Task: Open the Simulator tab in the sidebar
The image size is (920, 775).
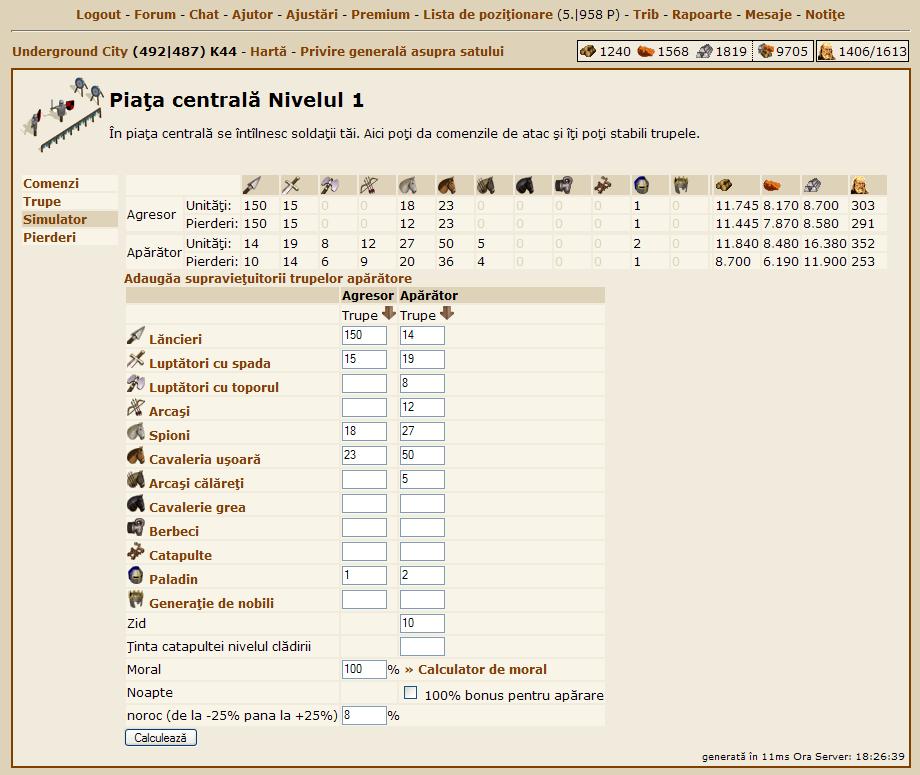Action: (x=55, y=220)
